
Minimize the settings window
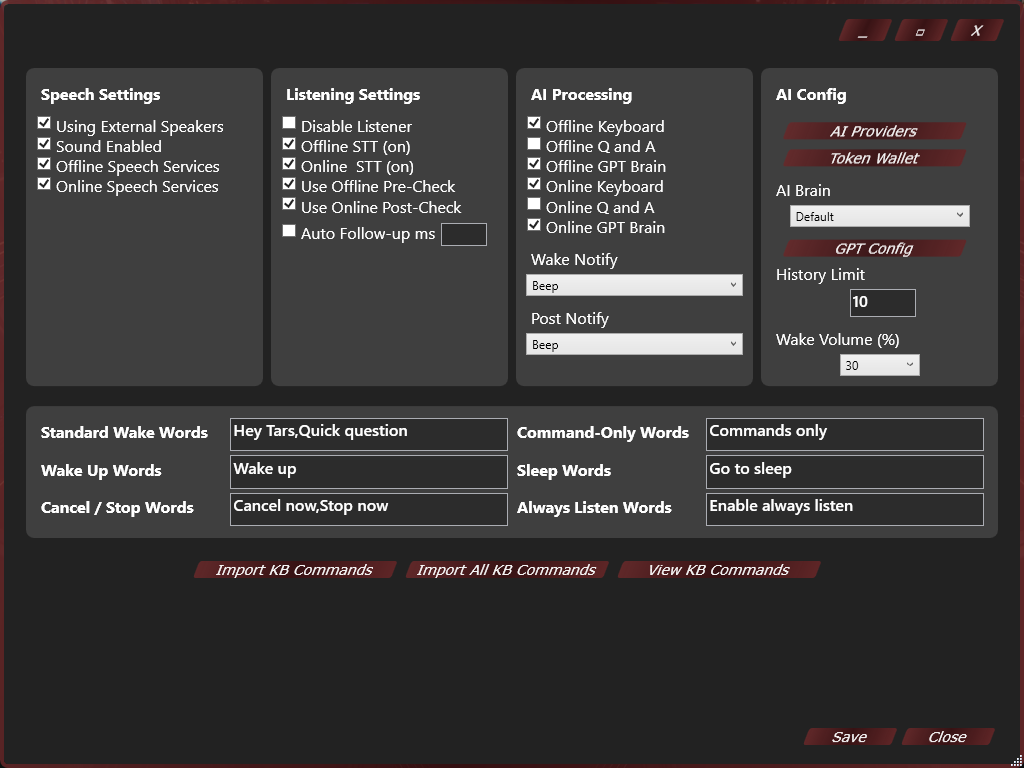[862, 31]
